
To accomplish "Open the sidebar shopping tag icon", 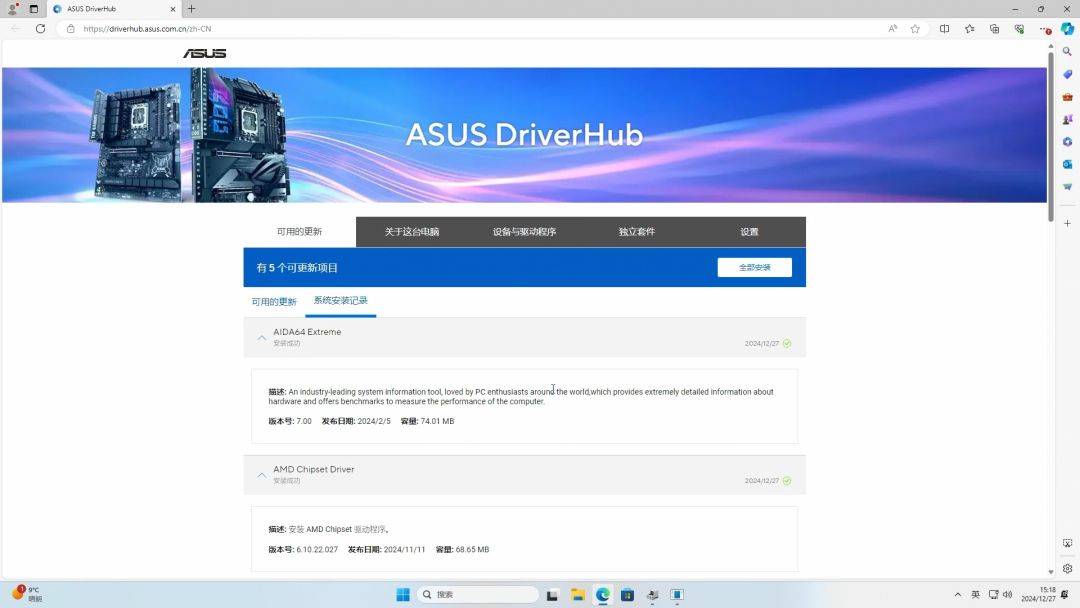I will point(1067,74).
